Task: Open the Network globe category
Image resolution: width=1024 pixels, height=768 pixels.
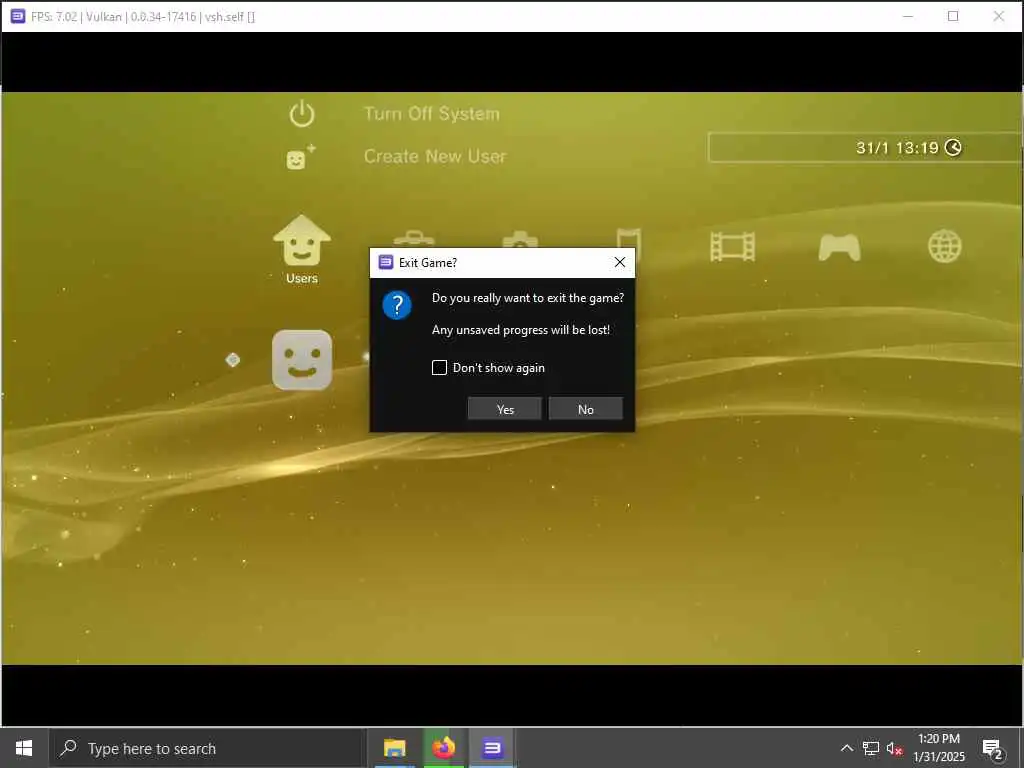Action: (944, 247)
